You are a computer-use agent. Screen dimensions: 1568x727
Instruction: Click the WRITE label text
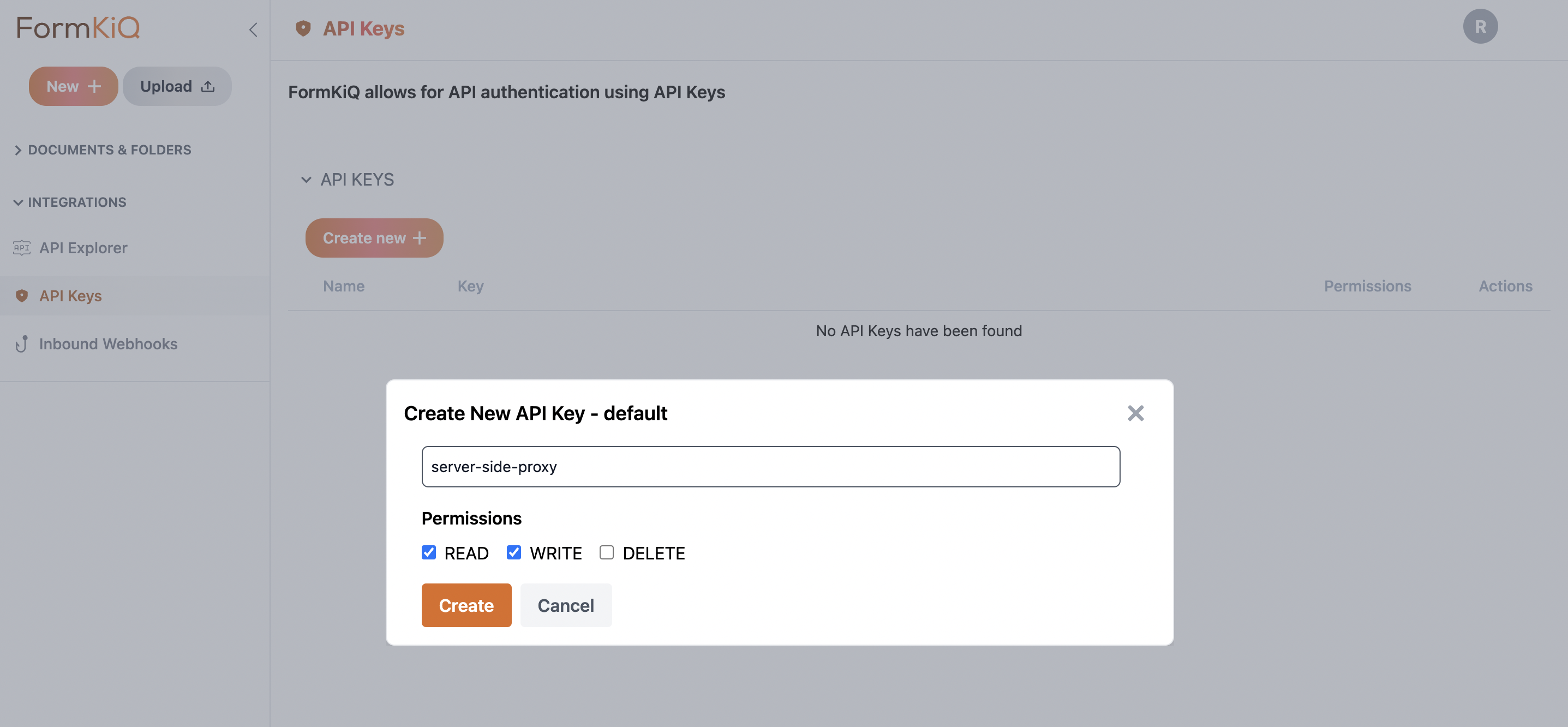[556, 553]
